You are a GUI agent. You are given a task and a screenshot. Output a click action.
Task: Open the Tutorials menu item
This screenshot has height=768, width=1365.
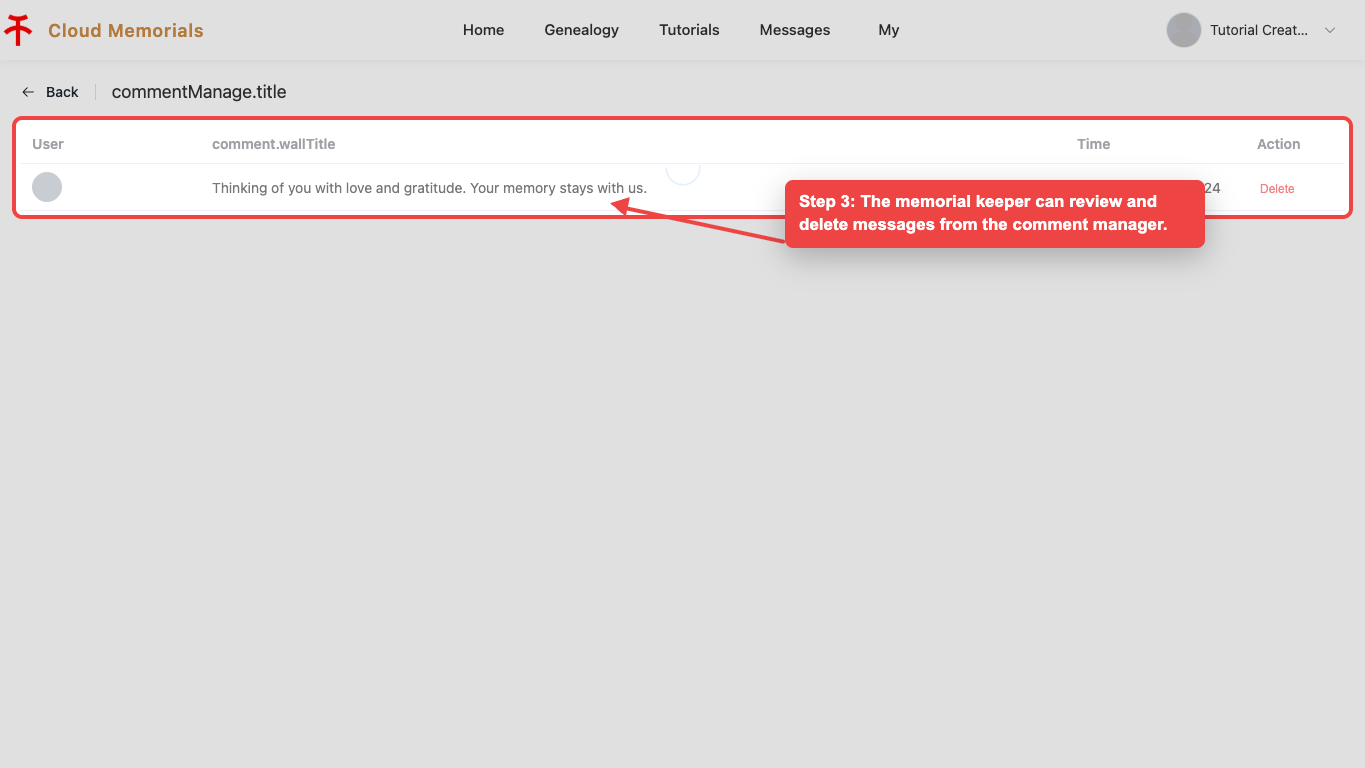click(689, 30)
